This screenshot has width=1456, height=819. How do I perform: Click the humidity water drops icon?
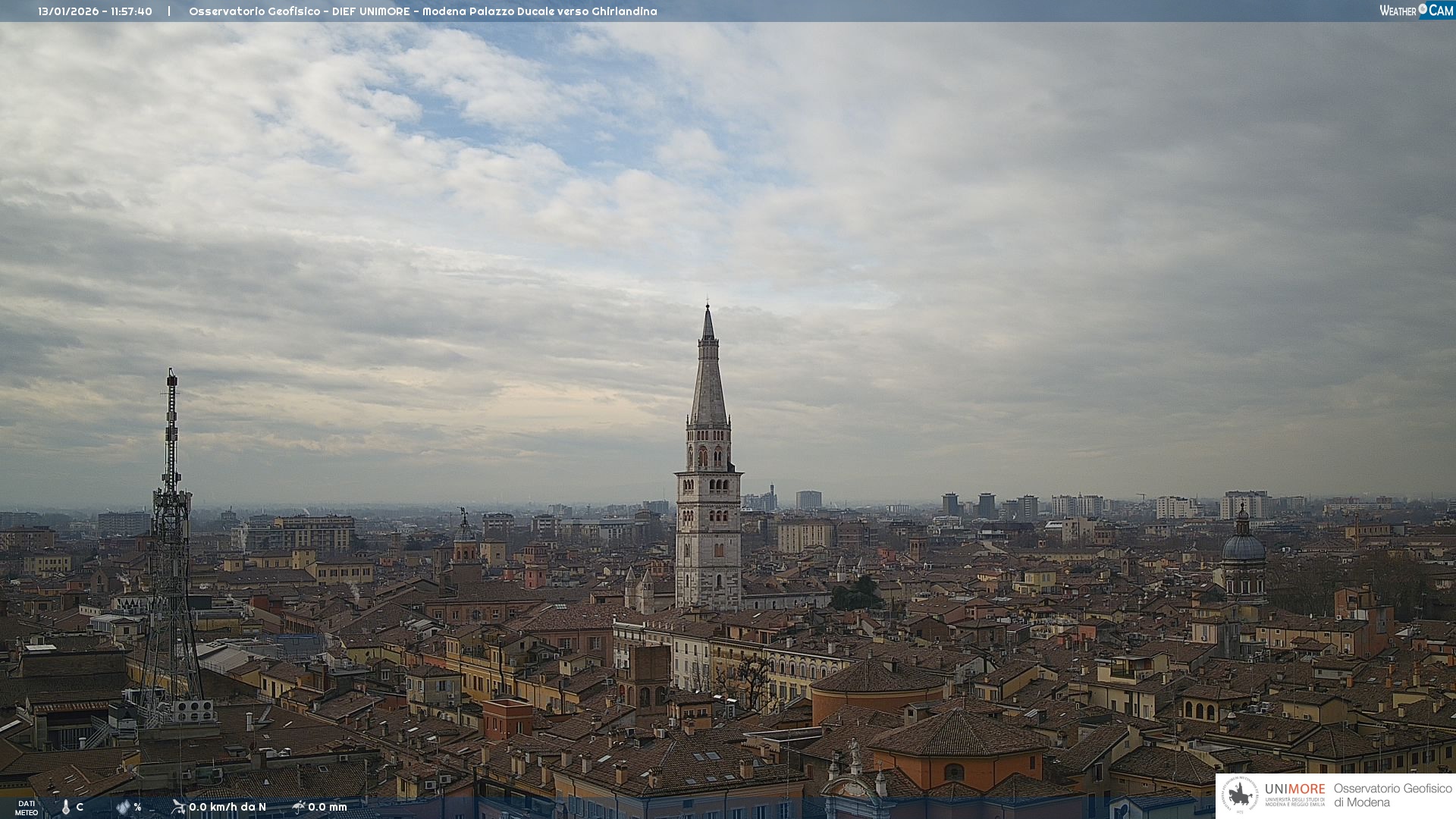(x=124, y=807)
